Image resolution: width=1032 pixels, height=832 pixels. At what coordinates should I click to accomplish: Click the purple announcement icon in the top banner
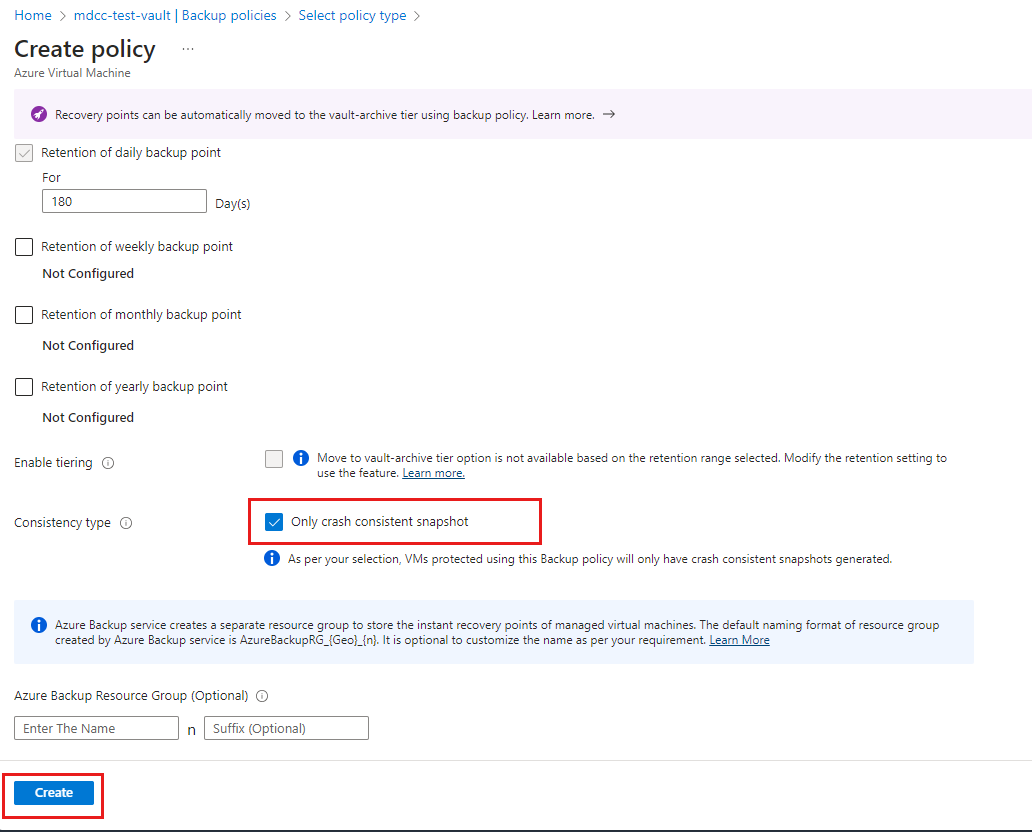38,114
